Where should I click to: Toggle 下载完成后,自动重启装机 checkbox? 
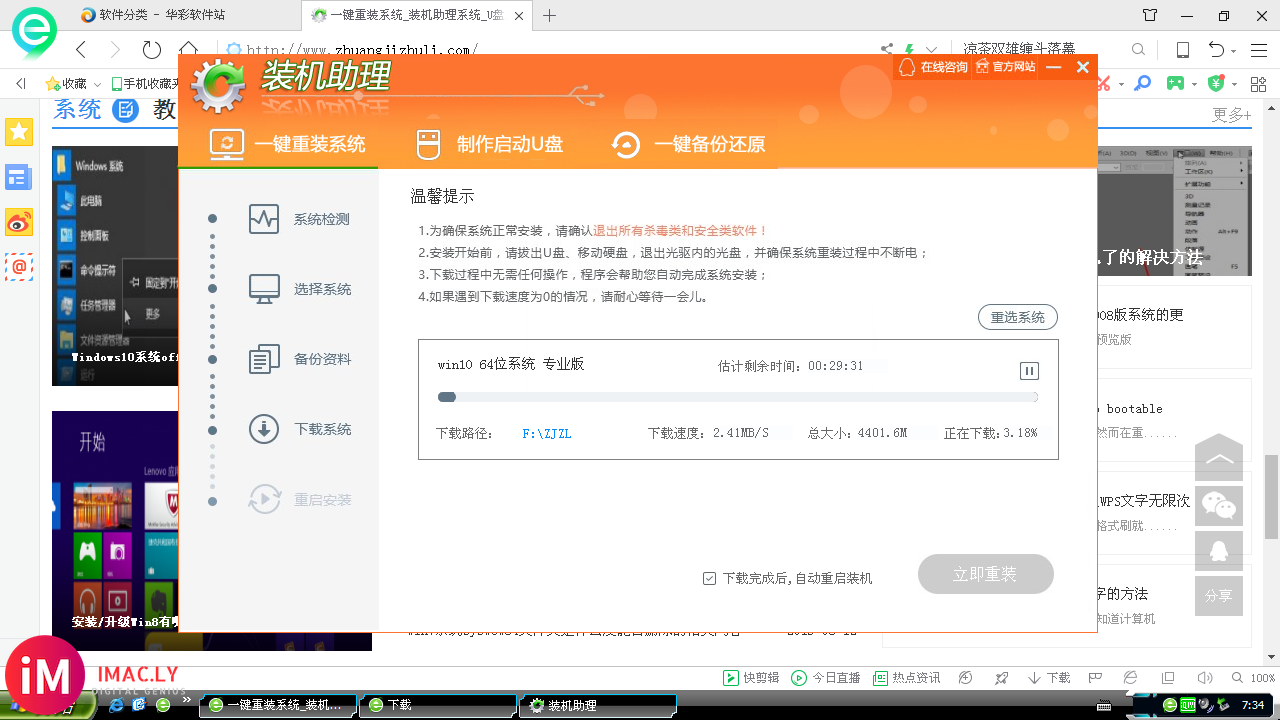coord(709,578)
